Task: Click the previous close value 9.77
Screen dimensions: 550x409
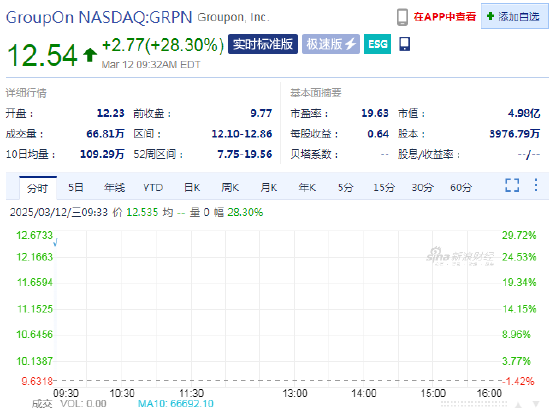Action: click(x=261, y=113)
